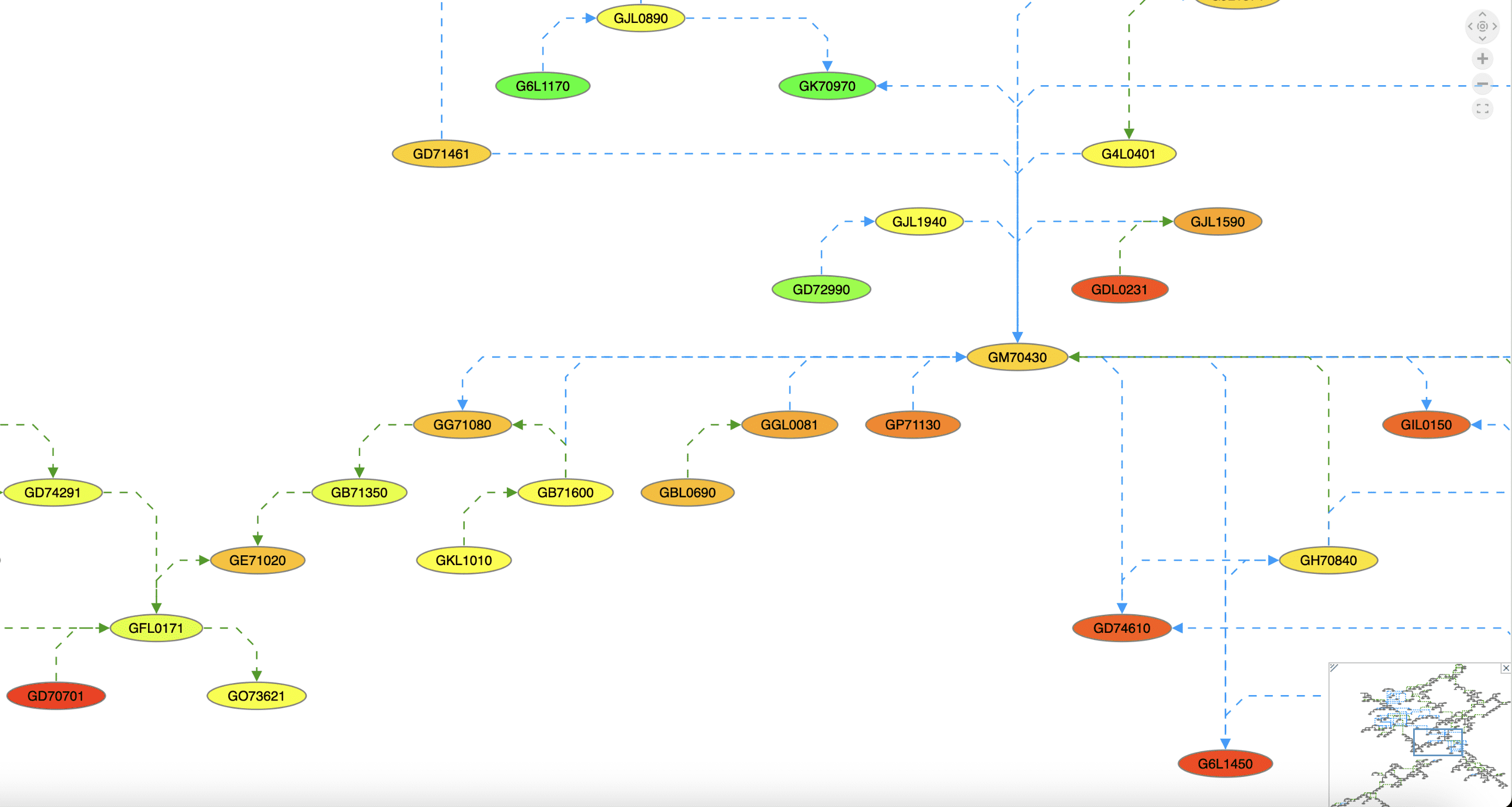Zoom in with the plus button
1512x807 pixels.
1483,58
